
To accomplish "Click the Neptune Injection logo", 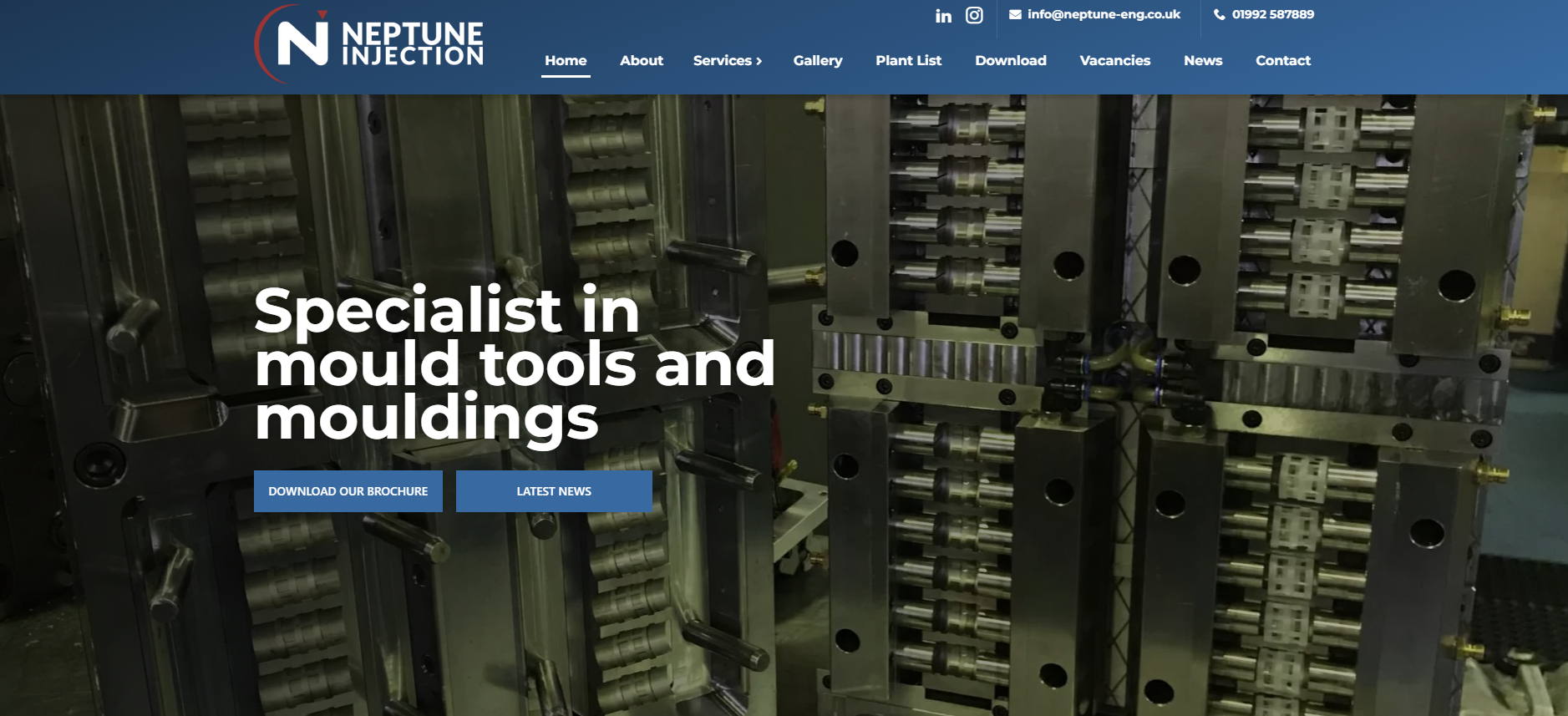I will pos(369,43).
